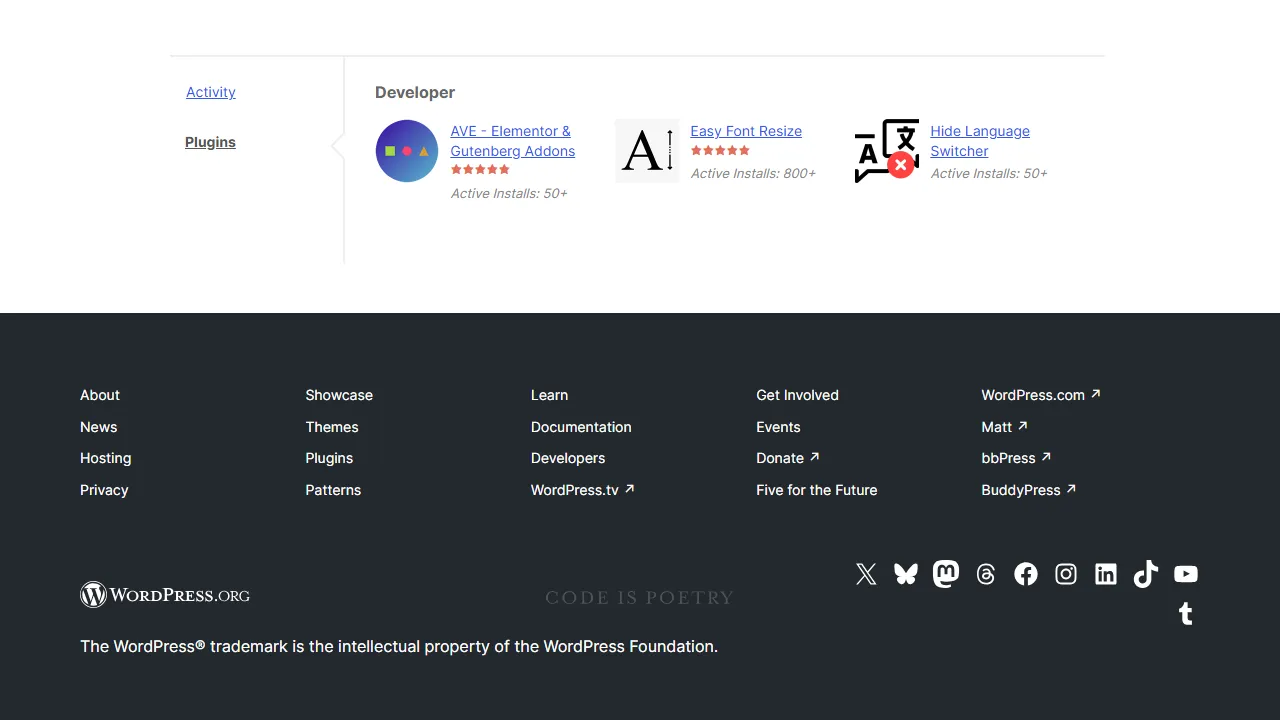The width and height of the screenshot is (1280, 720).
Task: Open the Easy Font Resize plugin link
Action: pos(746,131)
